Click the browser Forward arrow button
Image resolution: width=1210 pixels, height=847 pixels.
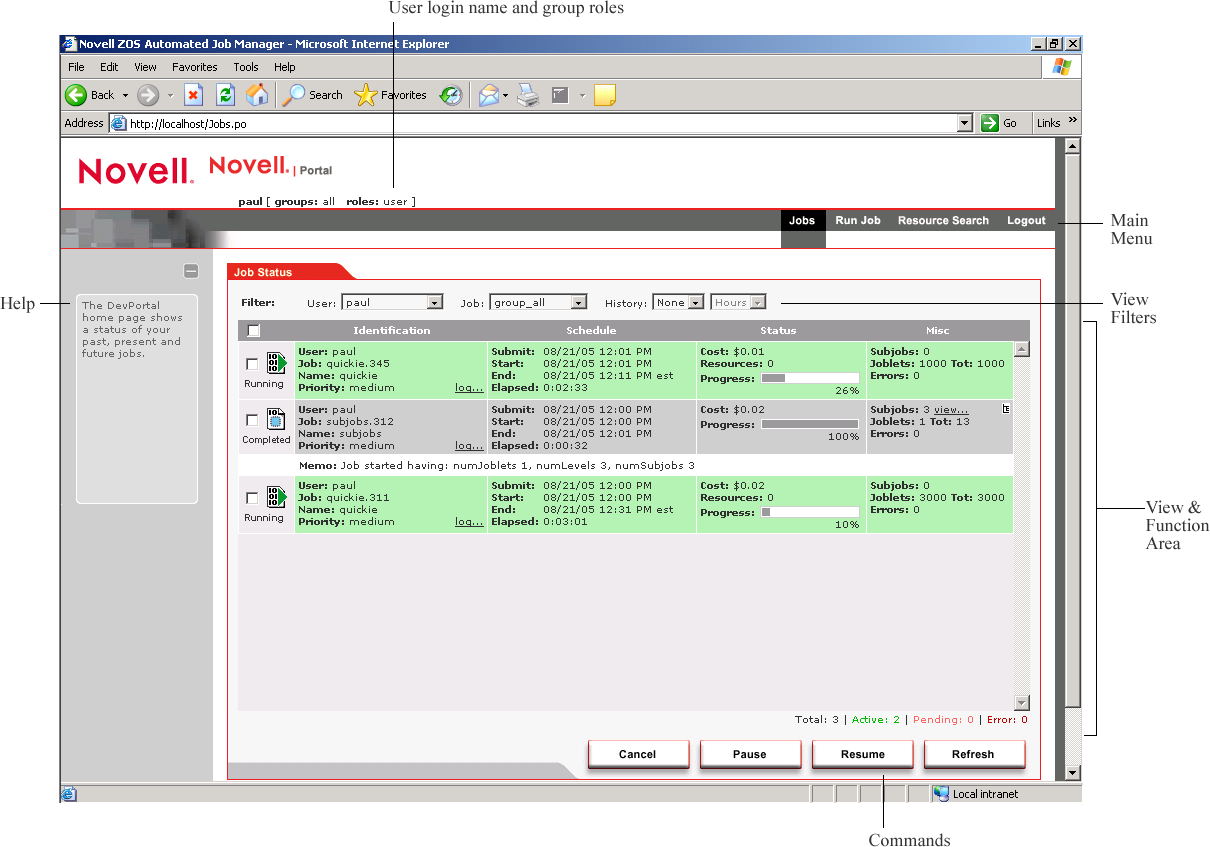[x=148, y=95]
